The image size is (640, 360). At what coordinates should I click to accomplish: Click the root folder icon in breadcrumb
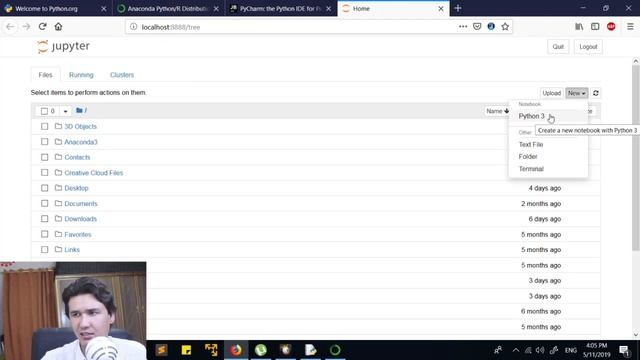[x=79, y=111]
